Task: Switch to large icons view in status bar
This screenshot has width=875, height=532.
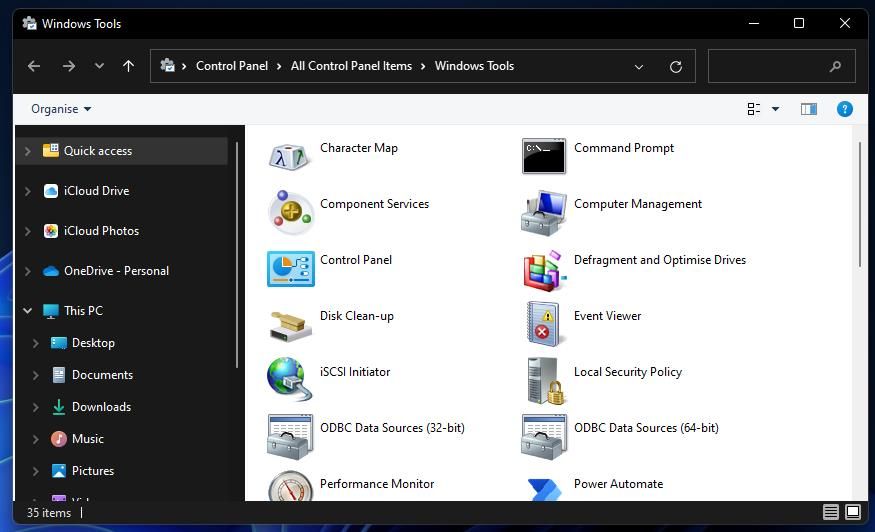Action: (853, 512)
